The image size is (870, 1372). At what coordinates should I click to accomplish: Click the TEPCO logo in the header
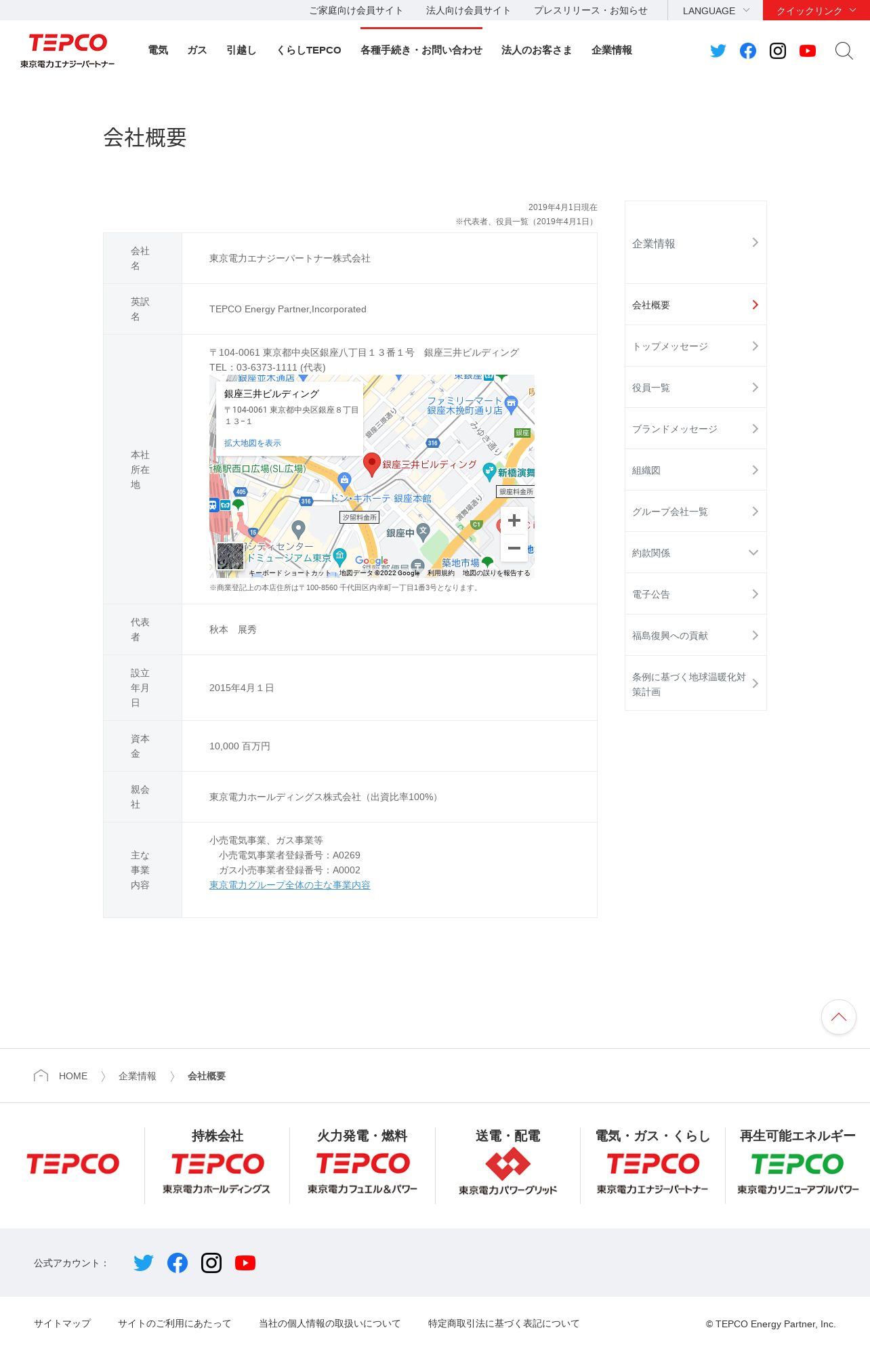pos(68,51)
